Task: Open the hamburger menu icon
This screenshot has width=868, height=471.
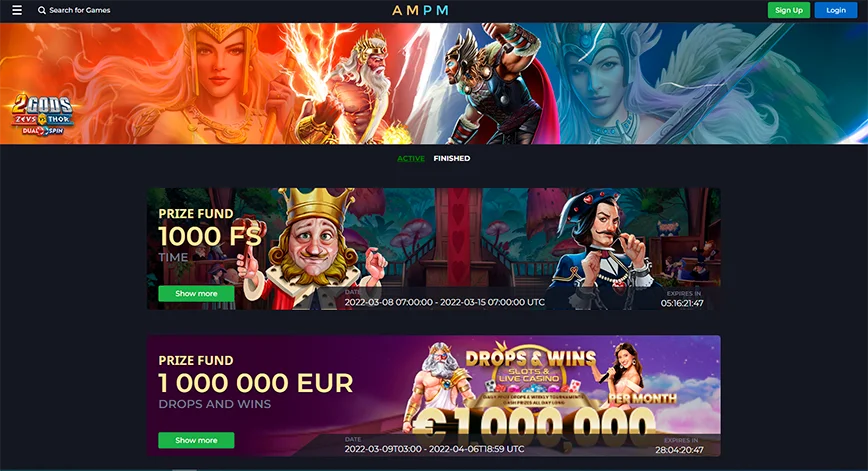Action: coord(17,10)
